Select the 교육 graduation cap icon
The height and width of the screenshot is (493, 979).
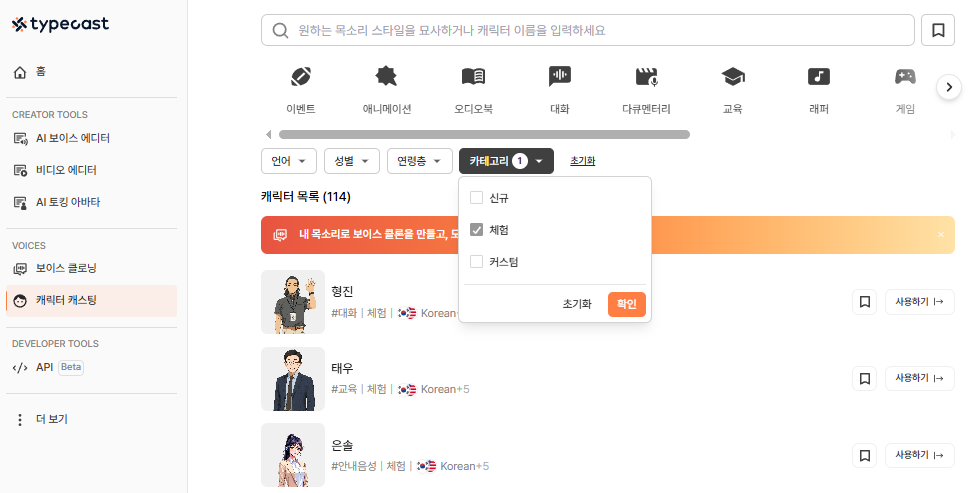733,77
